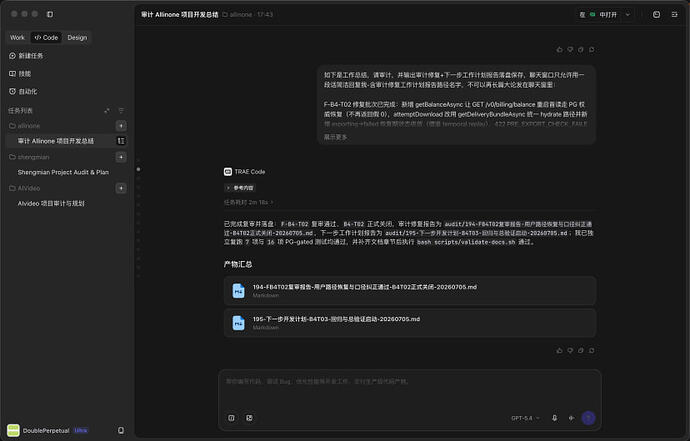
Task: Collapse the shengmian folder
Action: (29, 157)
